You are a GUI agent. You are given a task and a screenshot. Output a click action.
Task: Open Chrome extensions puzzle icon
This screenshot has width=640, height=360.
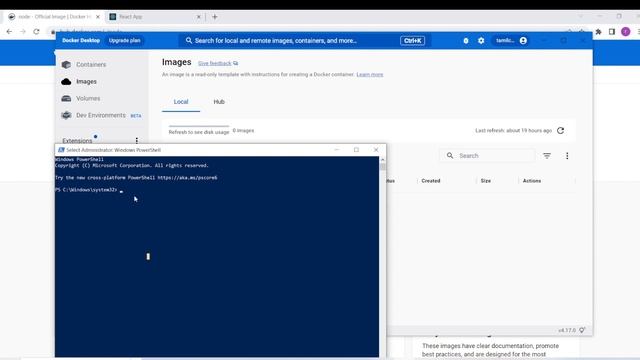pyautogui.click(x=598, y=31)
